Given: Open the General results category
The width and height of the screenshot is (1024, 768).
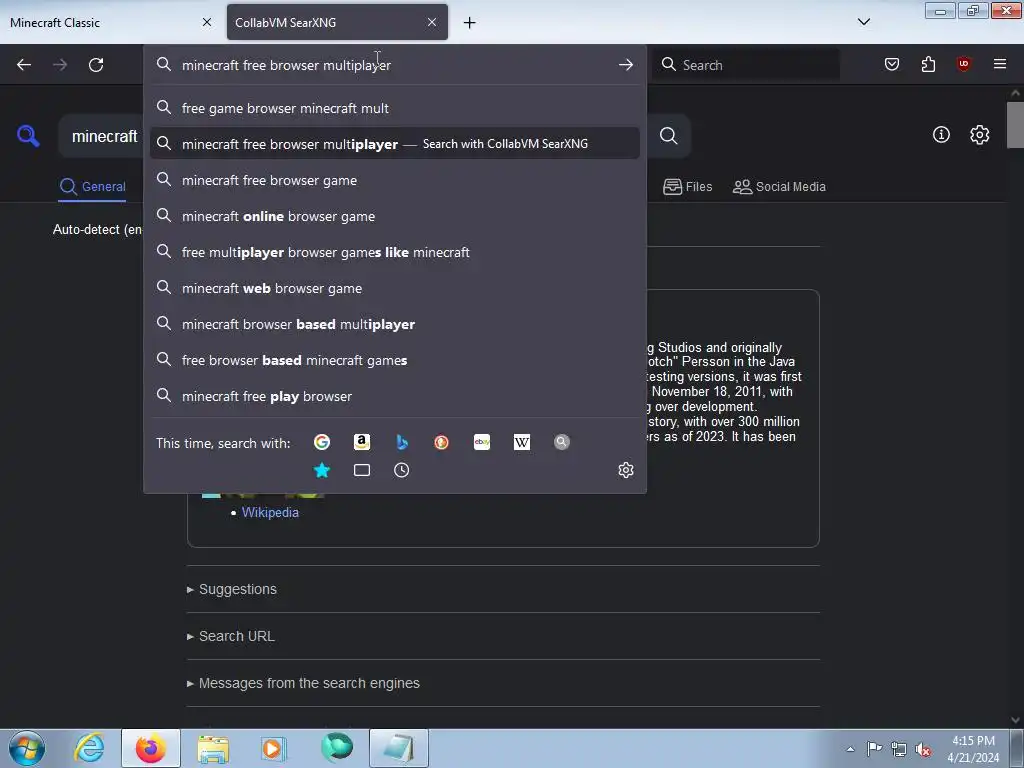Looking at the screenshot, I should click(x=92, y=187).
